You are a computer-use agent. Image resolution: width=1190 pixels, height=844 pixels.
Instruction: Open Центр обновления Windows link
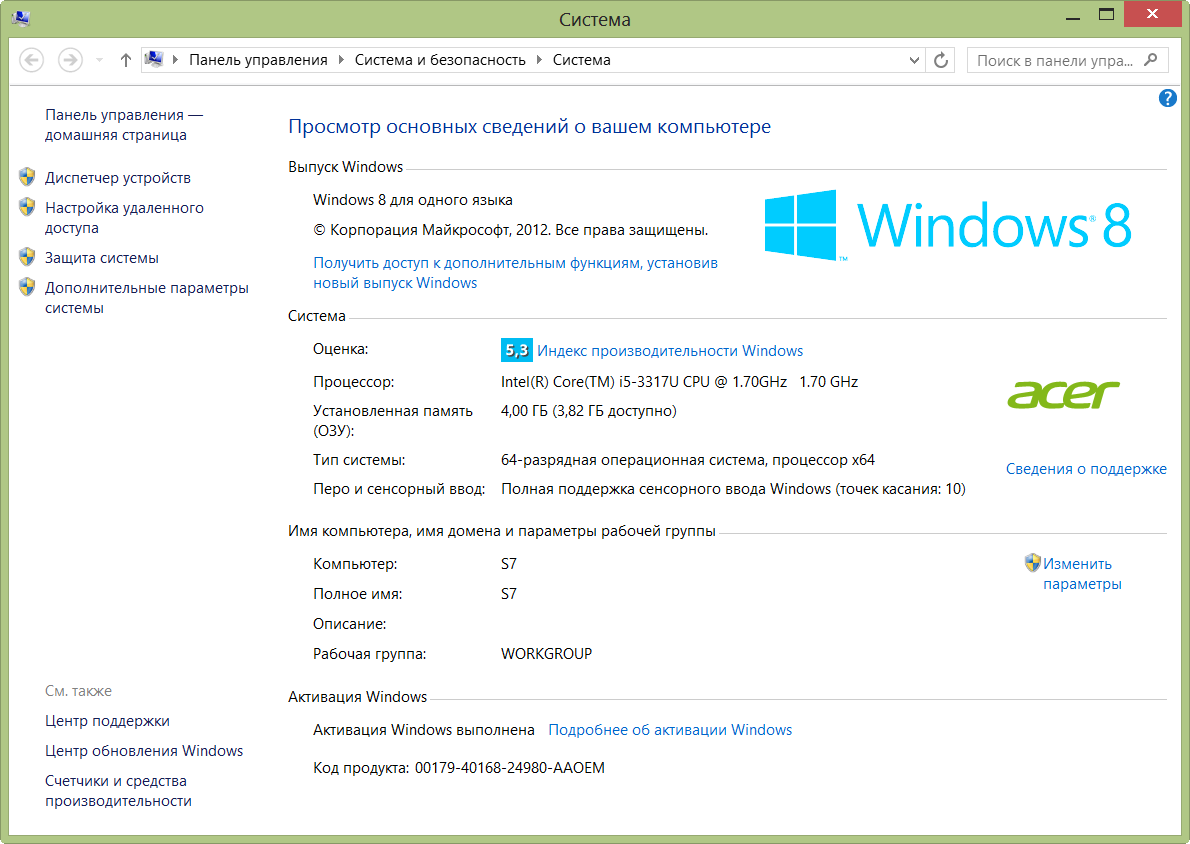(x=144, y=751)
